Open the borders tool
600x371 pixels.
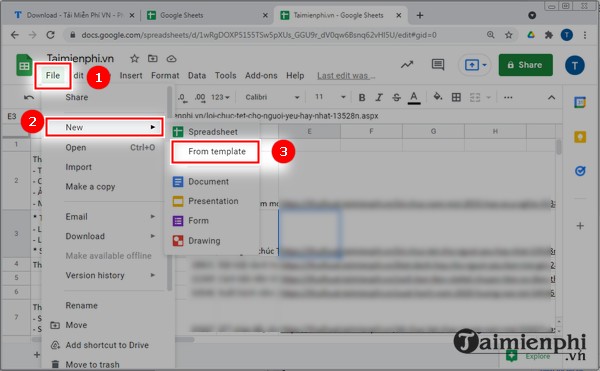tap(456, 98)
